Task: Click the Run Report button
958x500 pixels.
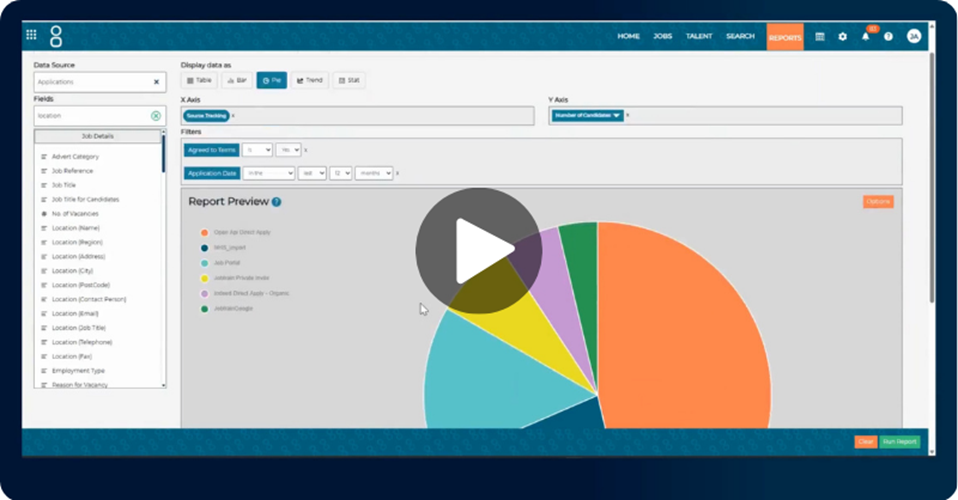Action: pyautogui.click(x=899, y=441)
